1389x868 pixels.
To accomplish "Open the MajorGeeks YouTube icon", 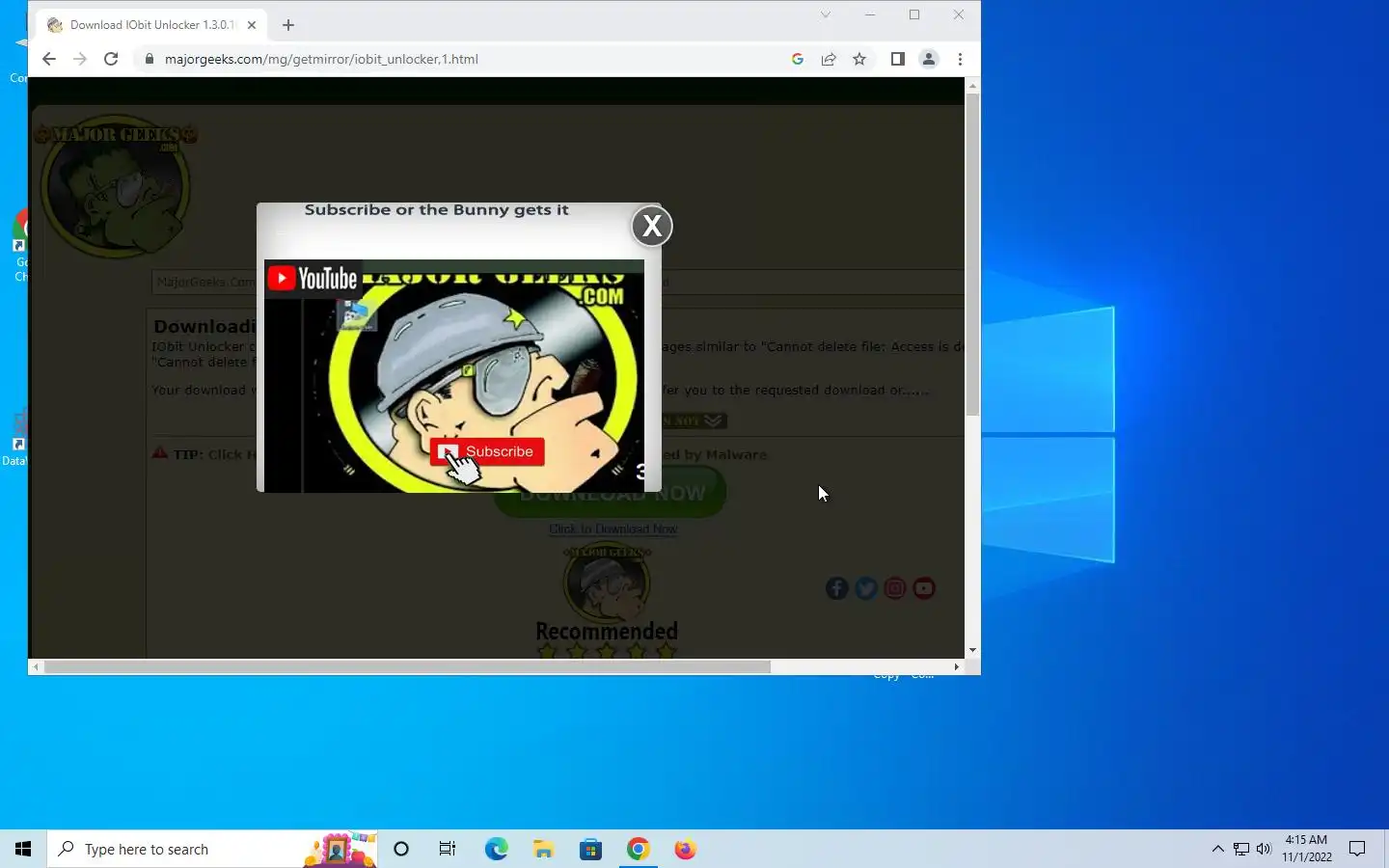I will click(x=924, y=588).
